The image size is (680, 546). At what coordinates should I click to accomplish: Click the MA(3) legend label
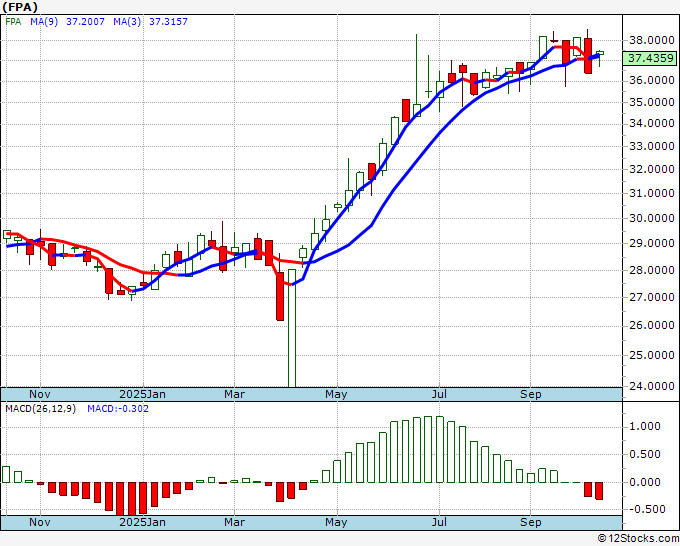(127, 22)
